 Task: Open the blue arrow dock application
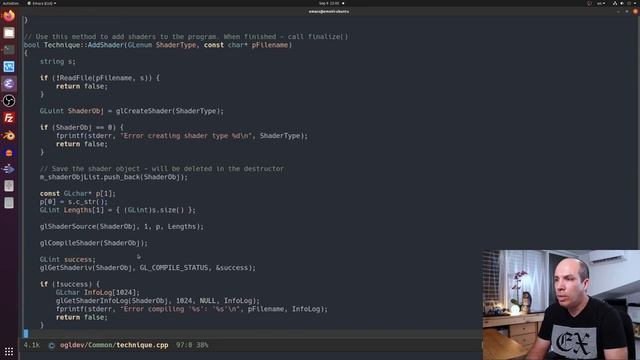pos(9,169)
